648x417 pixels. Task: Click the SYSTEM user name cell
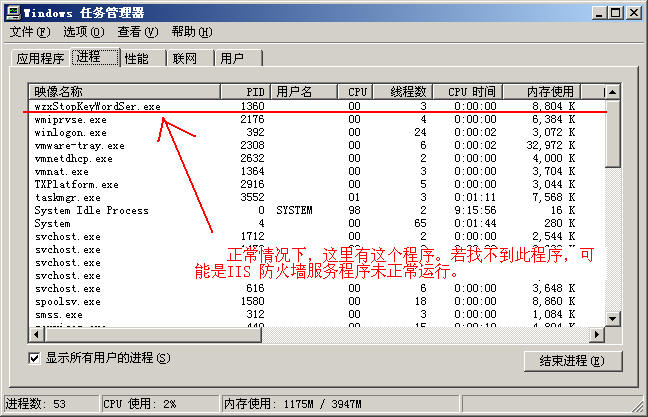click(294, 210)
